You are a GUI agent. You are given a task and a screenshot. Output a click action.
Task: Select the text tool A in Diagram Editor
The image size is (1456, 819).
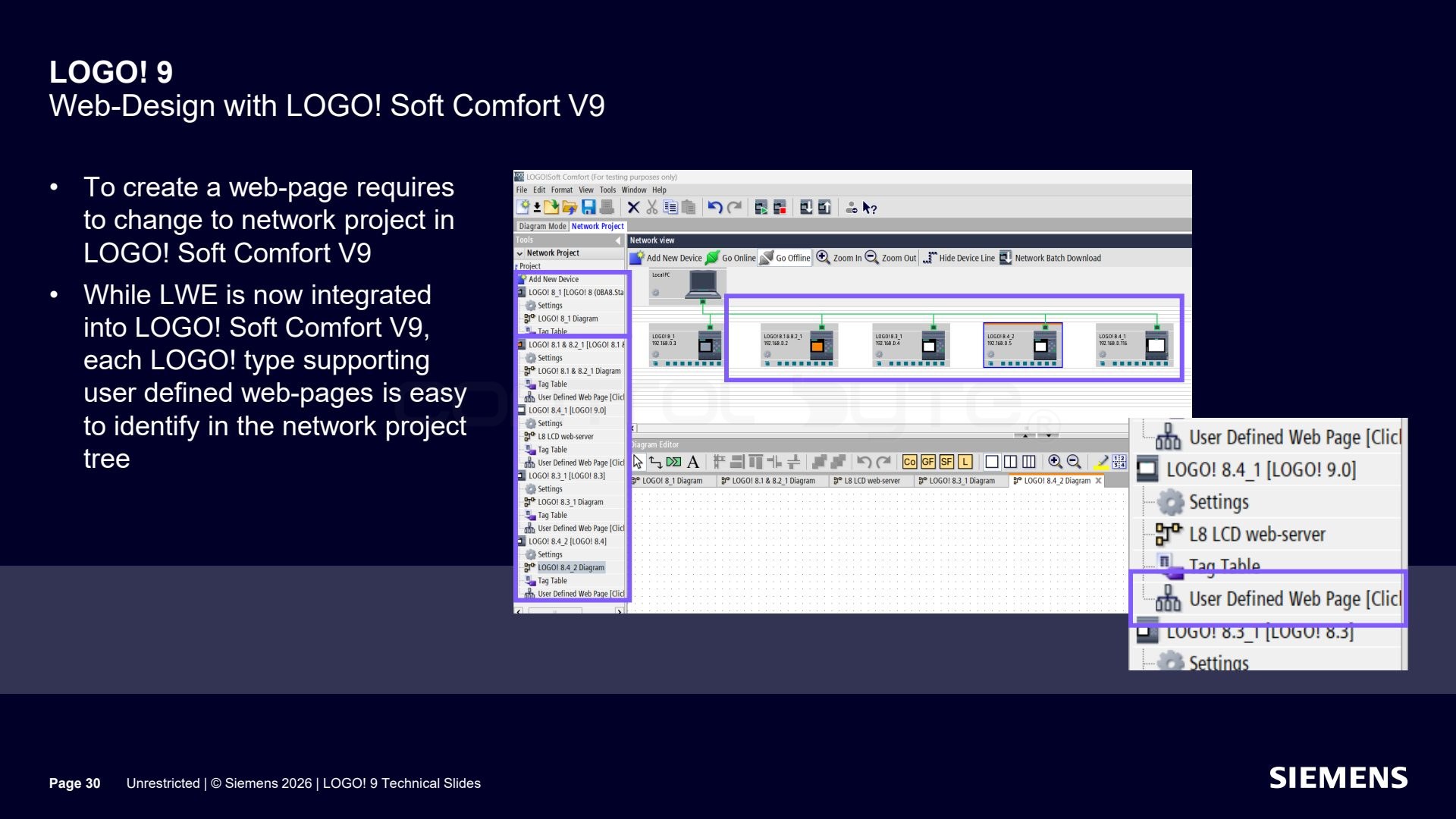[693, 462]
